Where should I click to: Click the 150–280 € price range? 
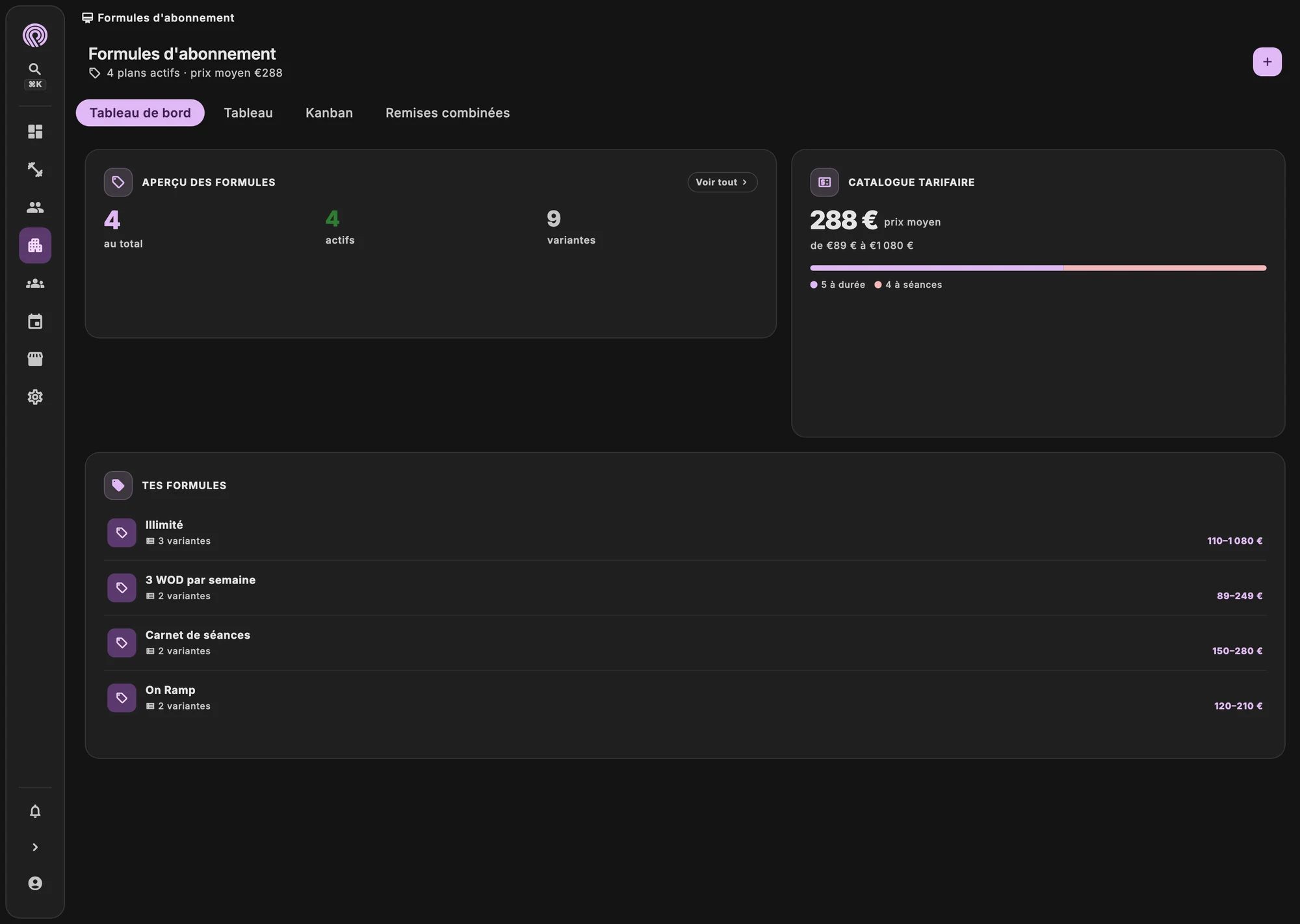pos(1237,651)
